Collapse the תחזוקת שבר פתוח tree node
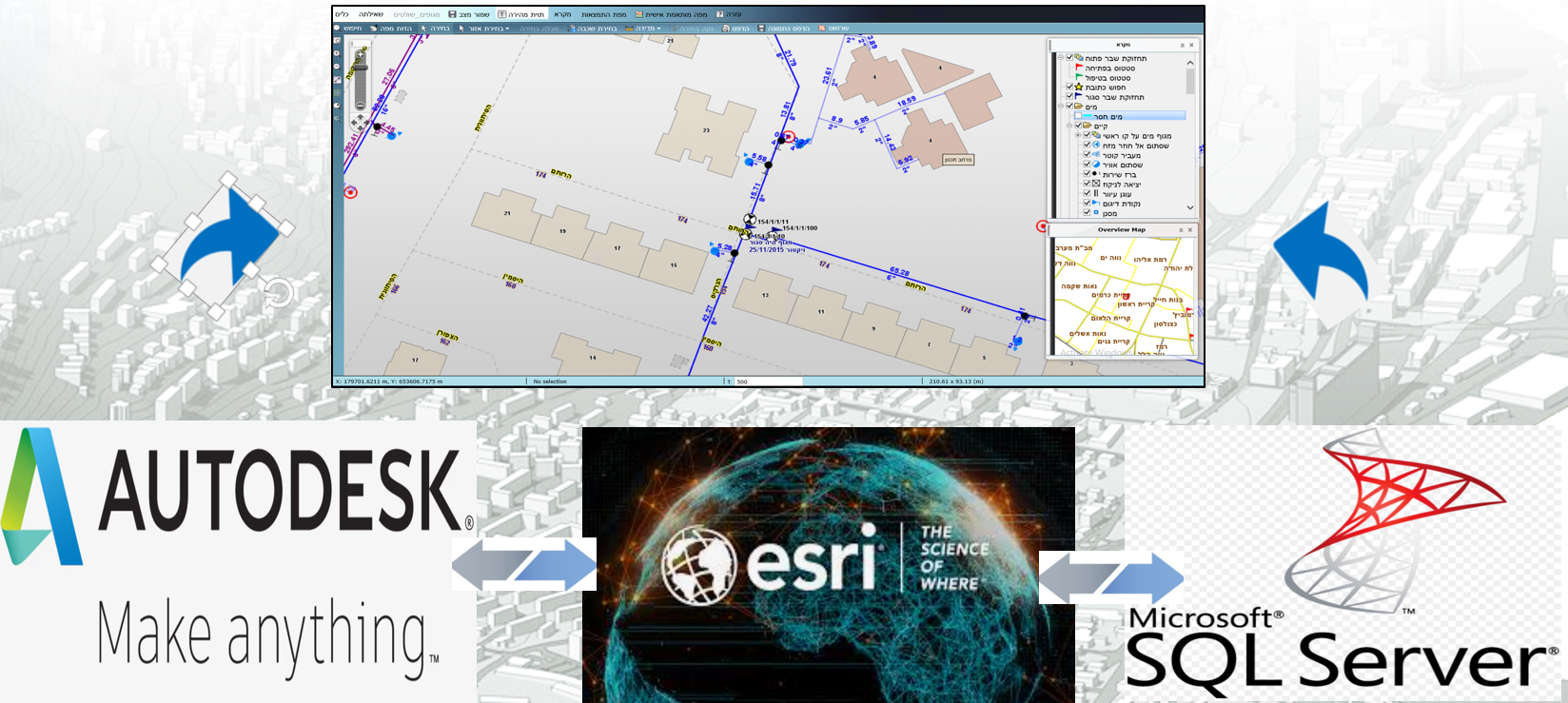The width and height of the screenshot is (1568, 703). (1061, 57)
